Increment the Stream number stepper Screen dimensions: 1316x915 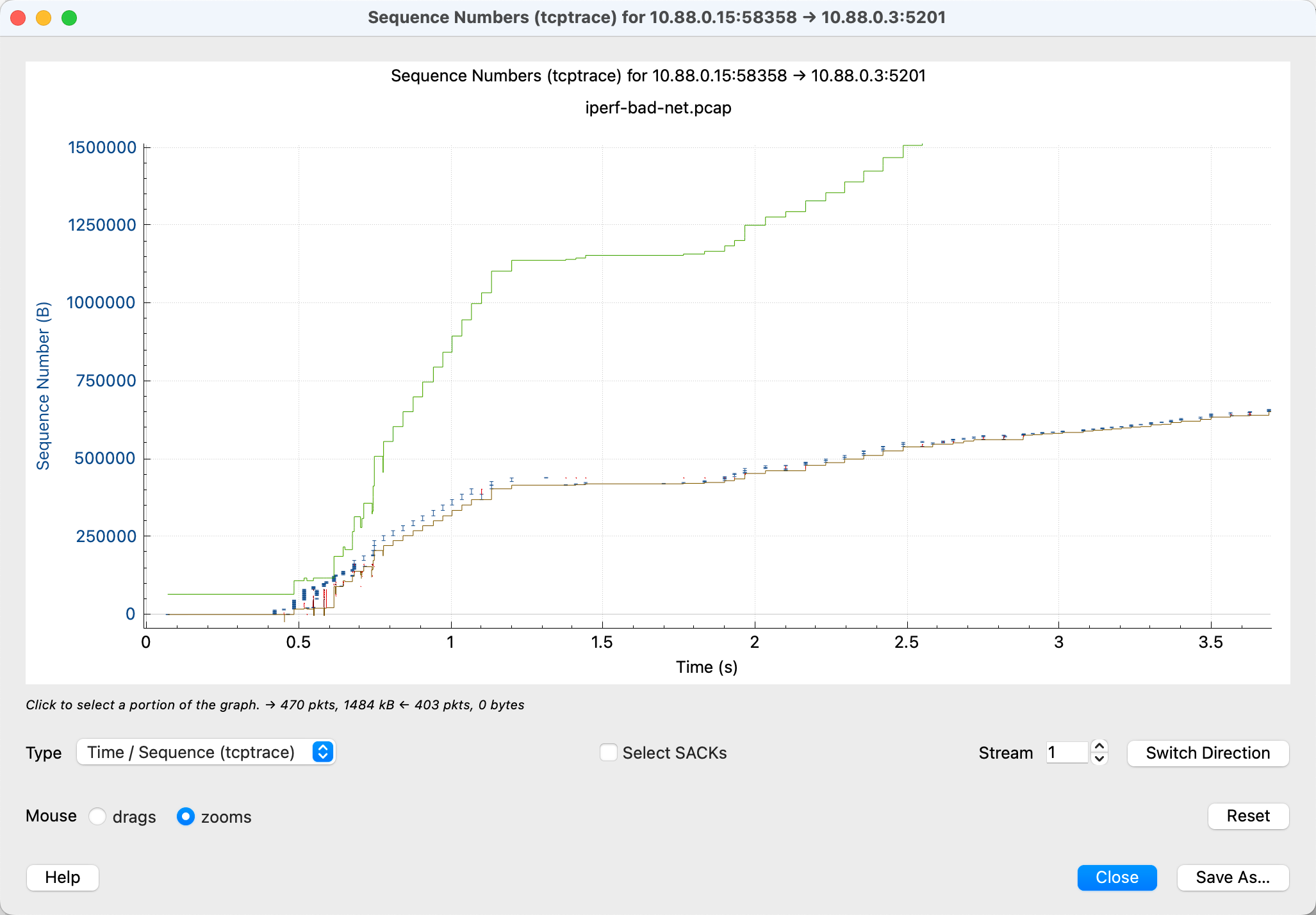[1099, 746]
